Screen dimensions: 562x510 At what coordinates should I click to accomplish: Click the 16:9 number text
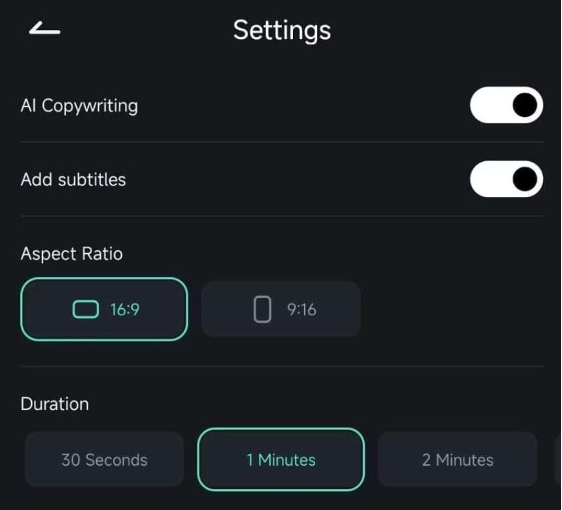point(125,310)
